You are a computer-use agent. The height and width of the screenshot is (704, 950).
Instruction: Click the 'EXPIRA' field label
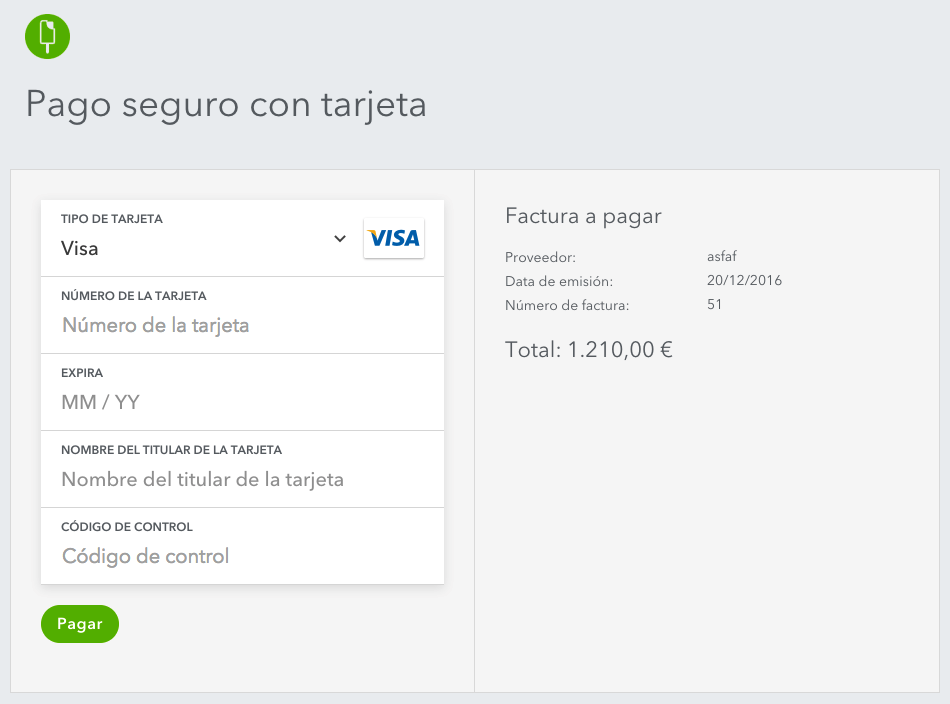[x=82, y=373]
